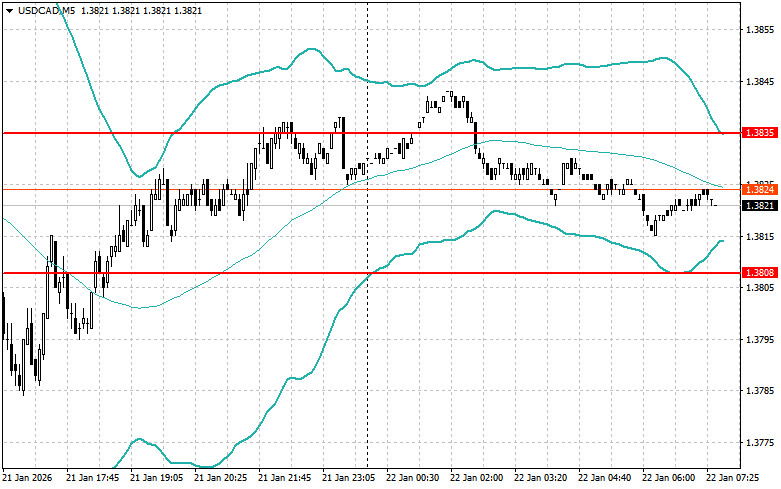Click the 1.3785 price scale value
Screen dimensions: 781x489
click(760, 391)
